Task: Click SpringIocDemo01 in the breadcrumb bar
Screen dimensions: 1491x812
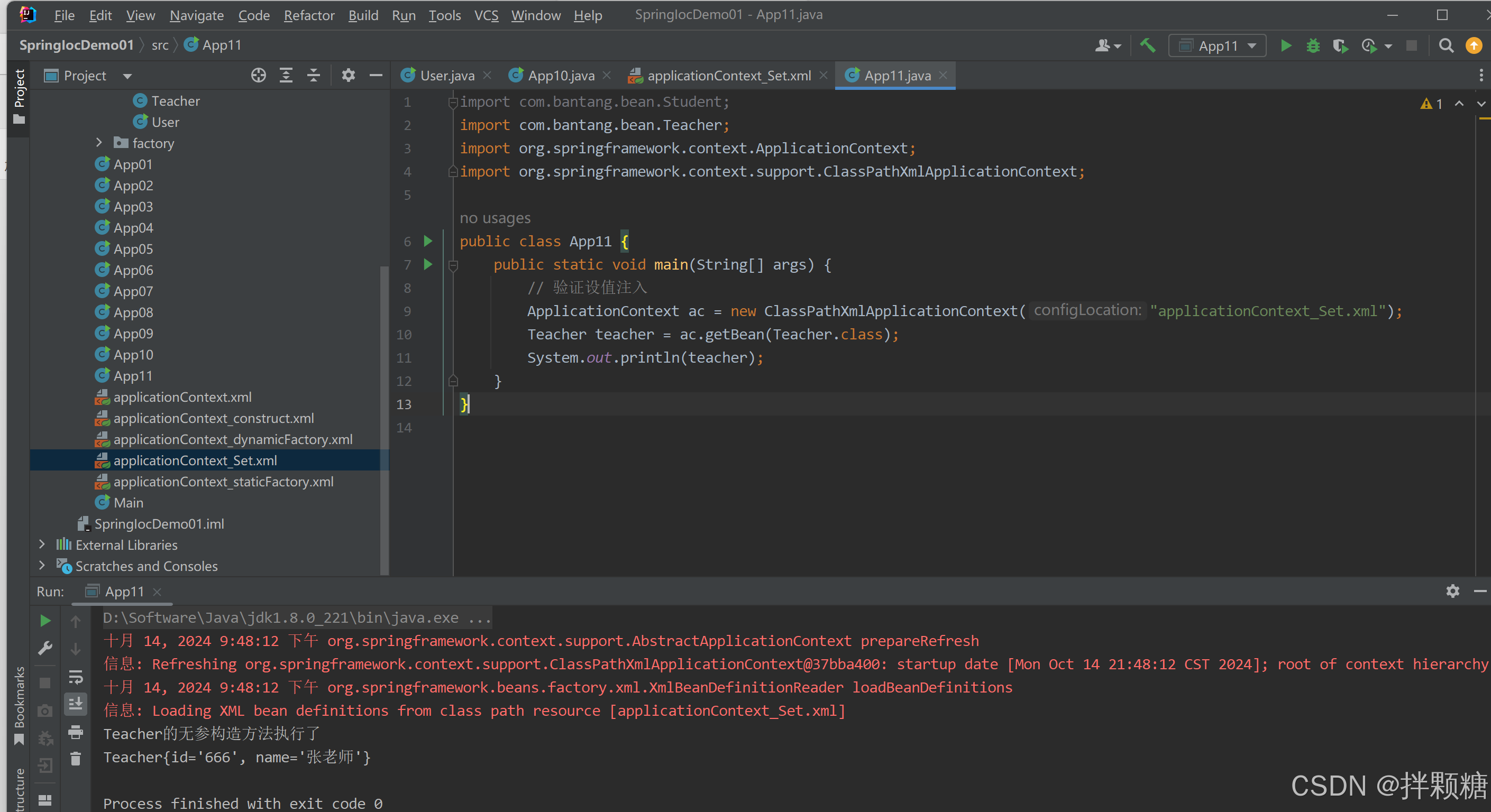Action: tap(76, 45)
